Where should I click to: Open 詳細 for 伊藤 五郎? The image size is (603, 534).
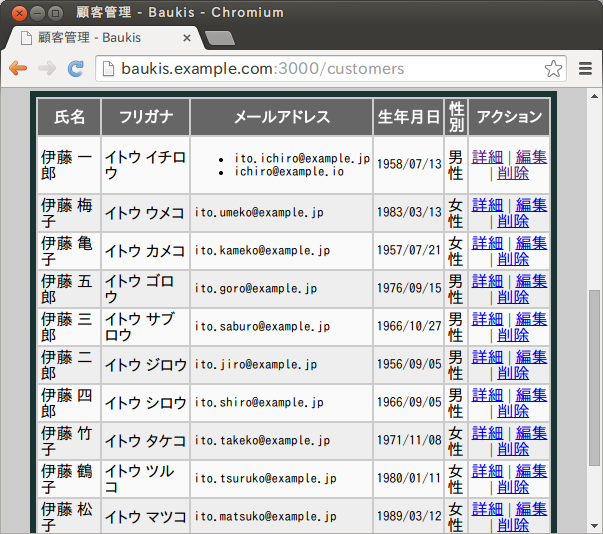pyautogui.click(x=487, y=281)
